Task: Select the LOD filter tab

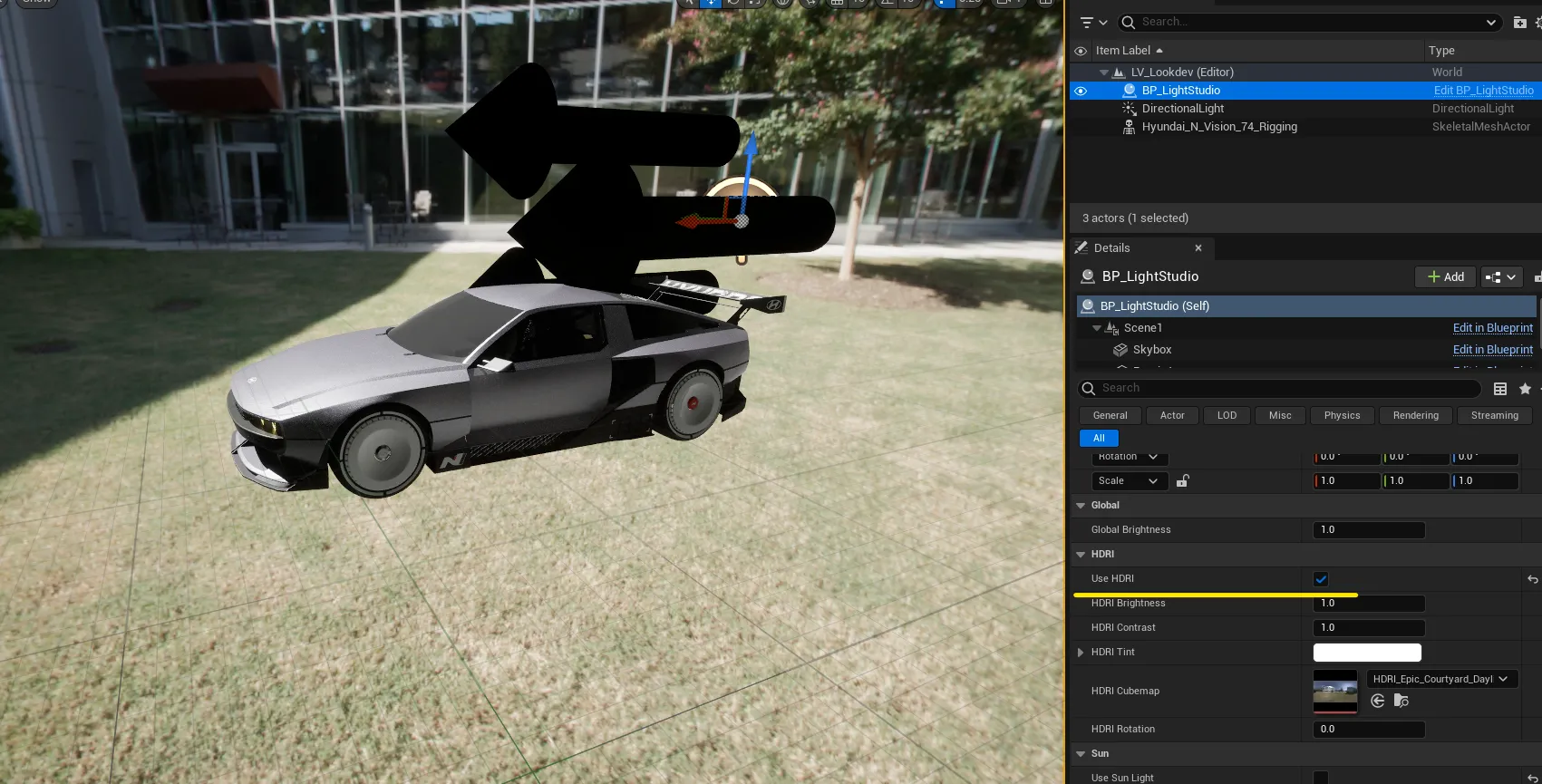Action: coord(1227,416)
